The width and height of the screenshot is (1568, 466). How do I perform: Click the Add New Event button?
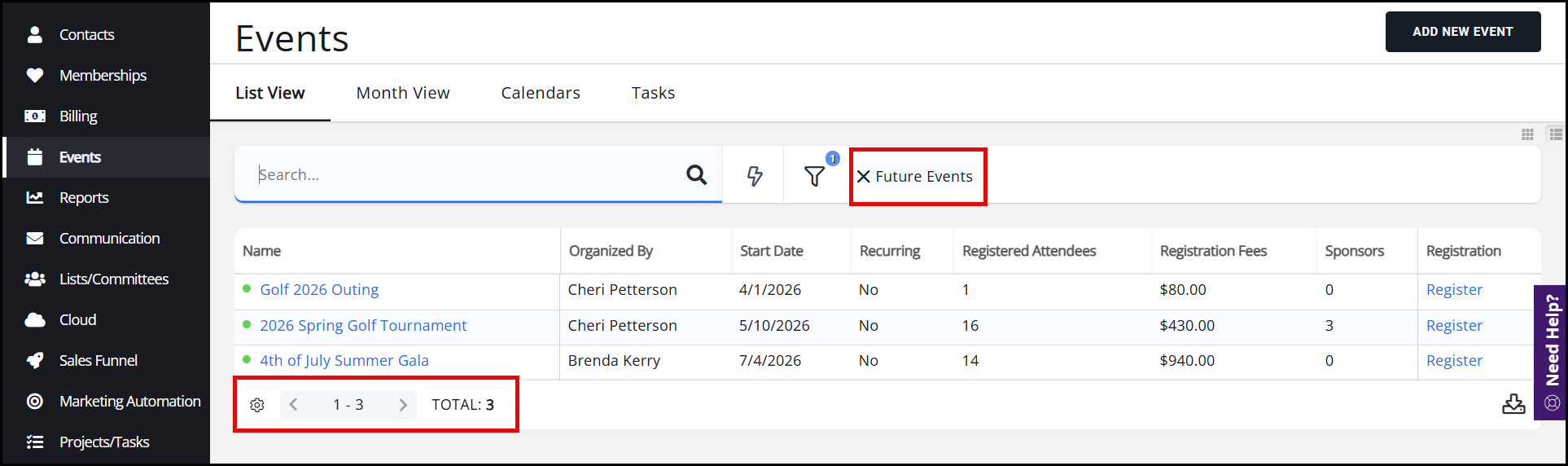1462,32
